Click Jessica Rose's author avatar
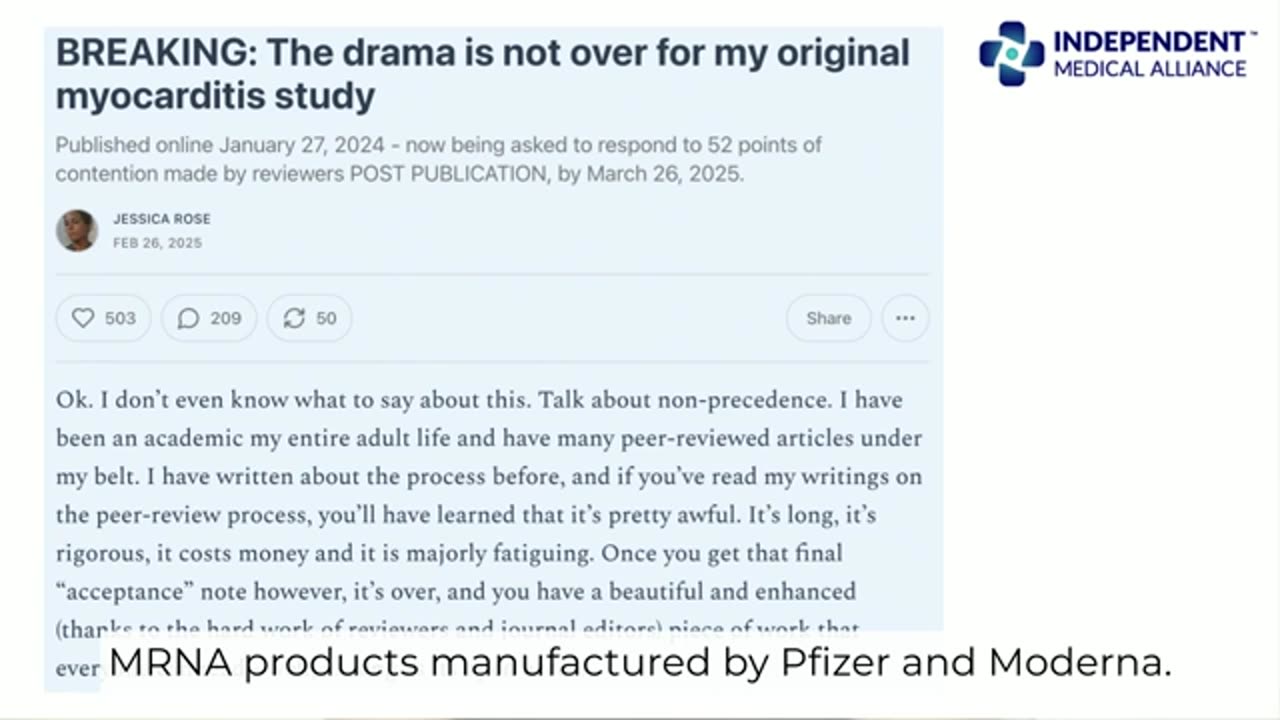Screen dimensions: 1280x720 tap(77, 231)
